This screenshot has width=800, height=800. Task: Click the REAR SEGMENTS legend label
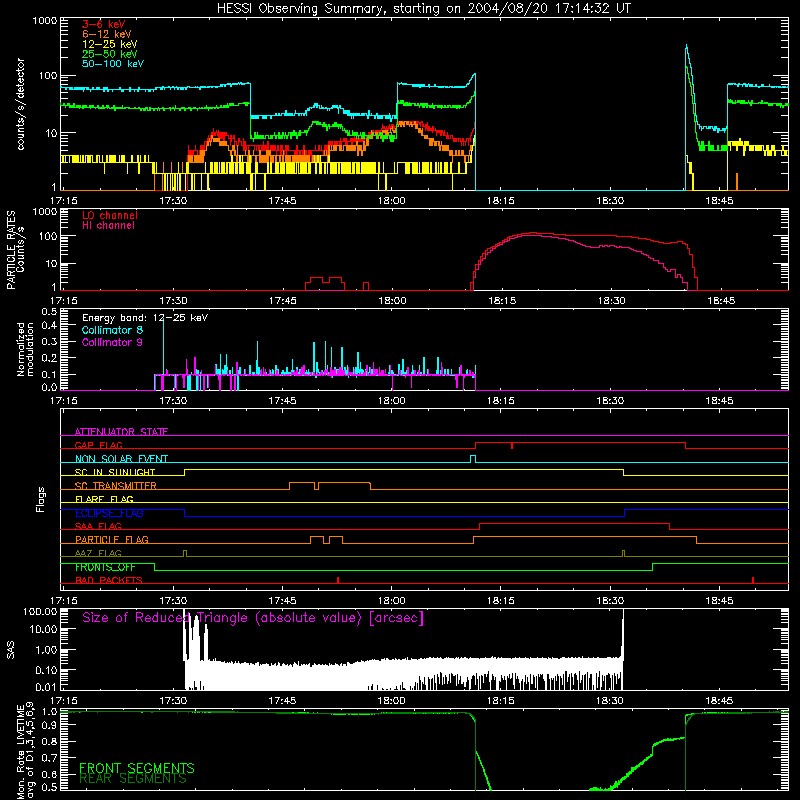pos(133,779)
